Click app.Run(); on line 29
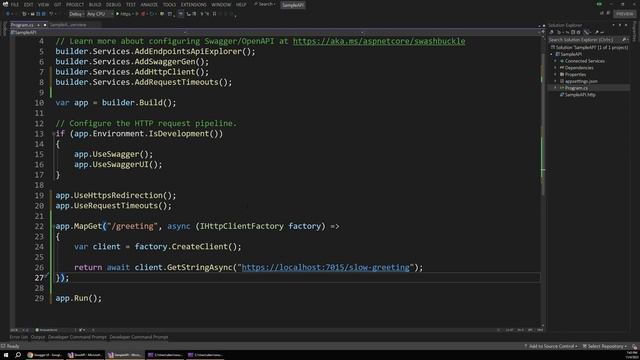The image size is (640, 360). pyautogui.click(x=79, y=298)
